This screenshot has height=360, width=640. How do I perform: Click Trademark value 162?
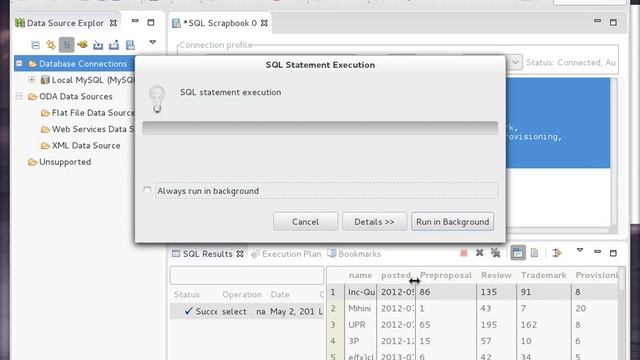pyautogui.click(x=529, y=324)
